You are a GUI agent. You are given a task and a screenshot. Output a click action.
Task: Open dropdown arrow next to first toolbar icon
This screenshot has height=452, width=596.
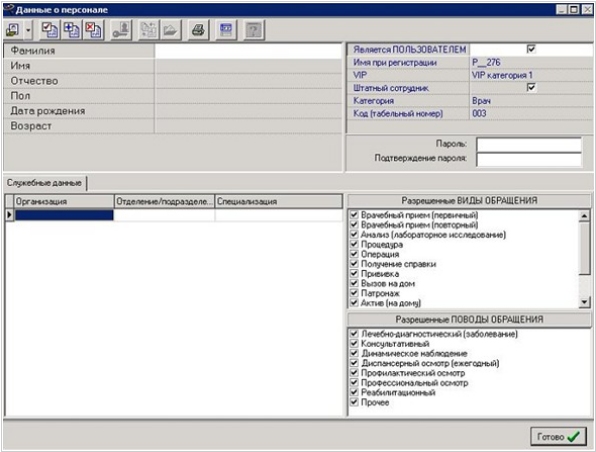[x=28, y=30]
